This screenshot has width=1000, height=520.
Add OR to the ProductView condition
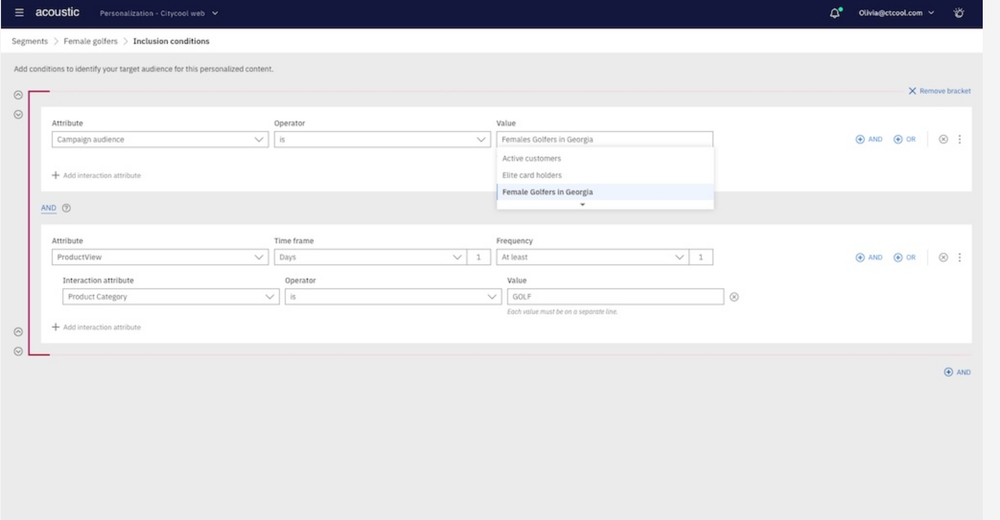(904, 257)
